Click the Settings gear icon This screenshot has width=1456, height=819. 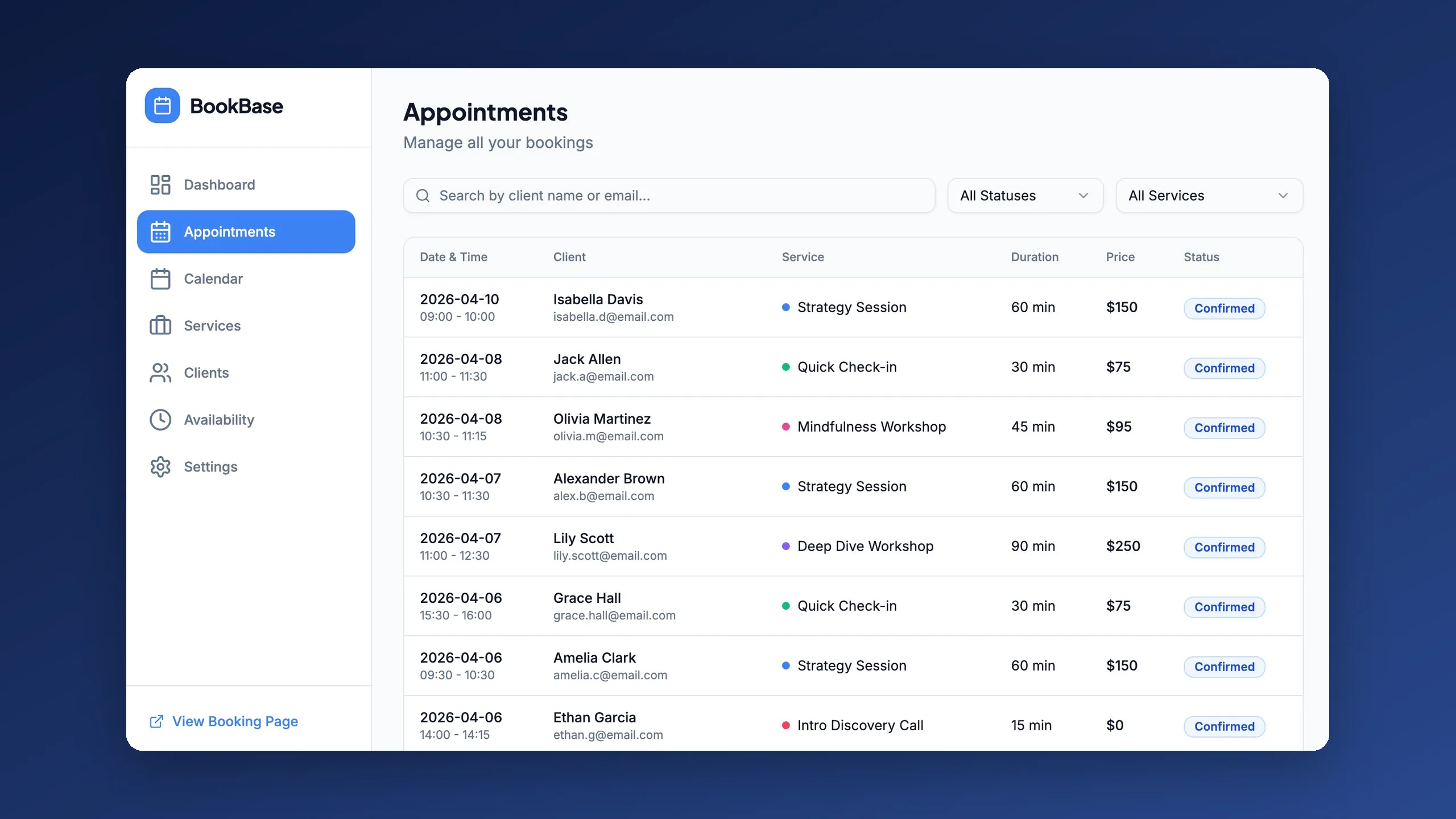click(x=160, y=467)
